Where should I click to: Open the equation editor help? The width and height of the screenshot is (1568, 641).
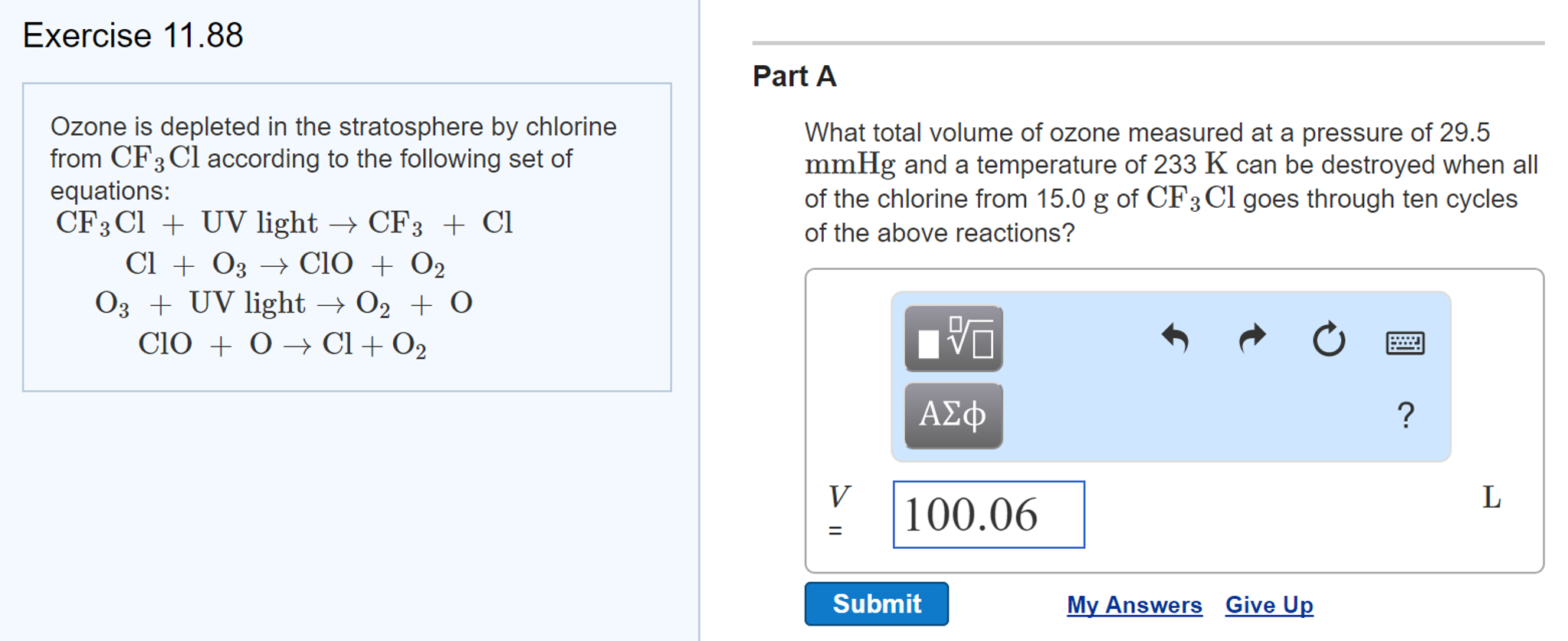pos(1406,415)
